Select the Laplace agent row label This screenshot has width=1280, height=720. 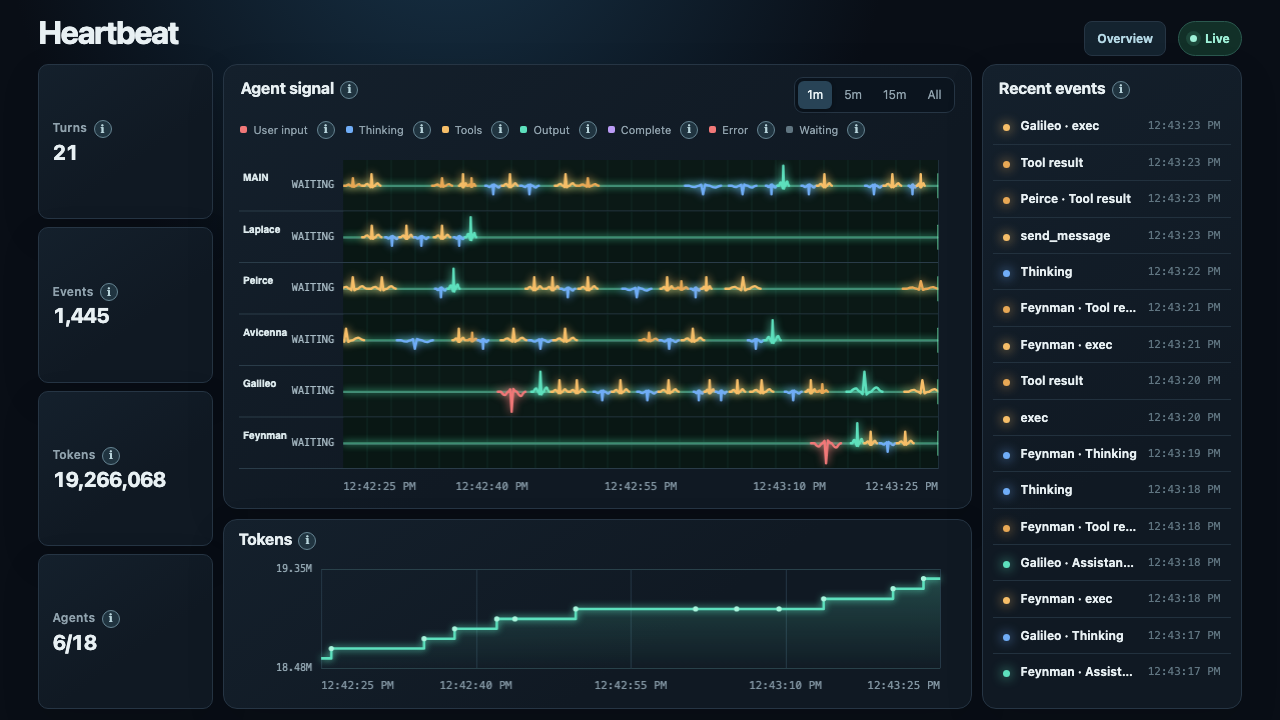(x=262, y=230)
